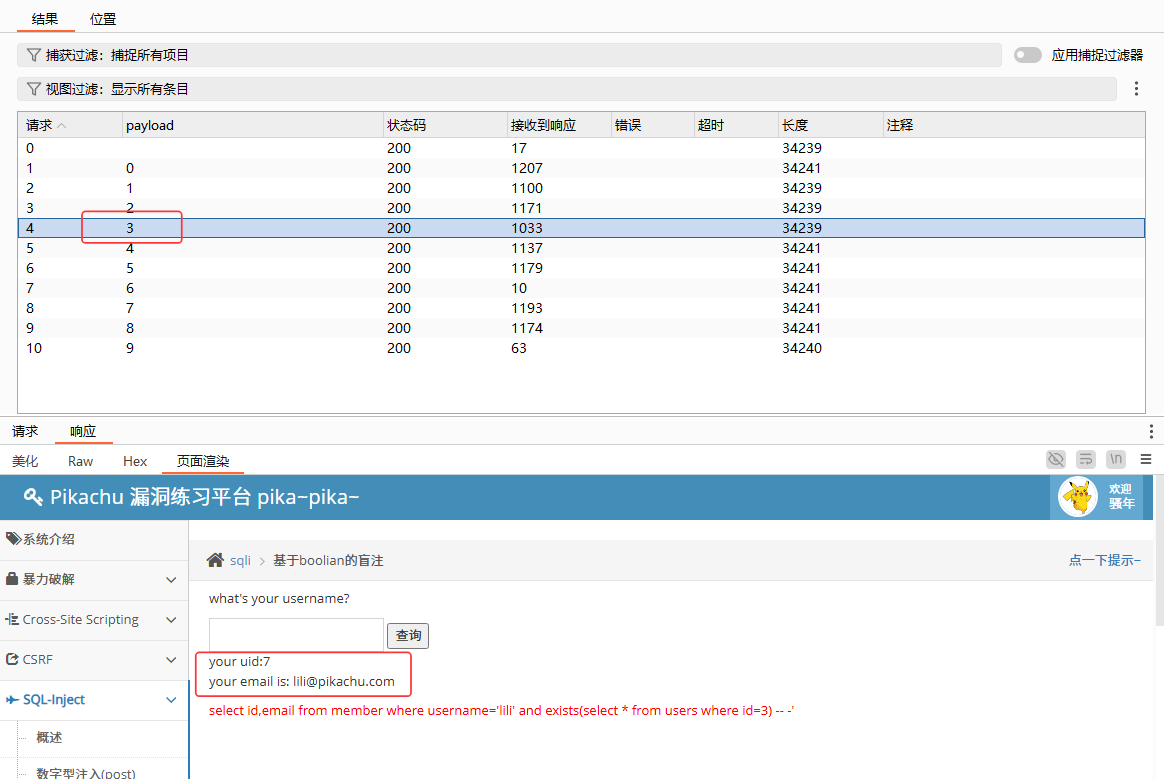This screenshot has width=1164, height=779.
Task: Open the 系统介绍 sidebar item
Action: (49, 539)
